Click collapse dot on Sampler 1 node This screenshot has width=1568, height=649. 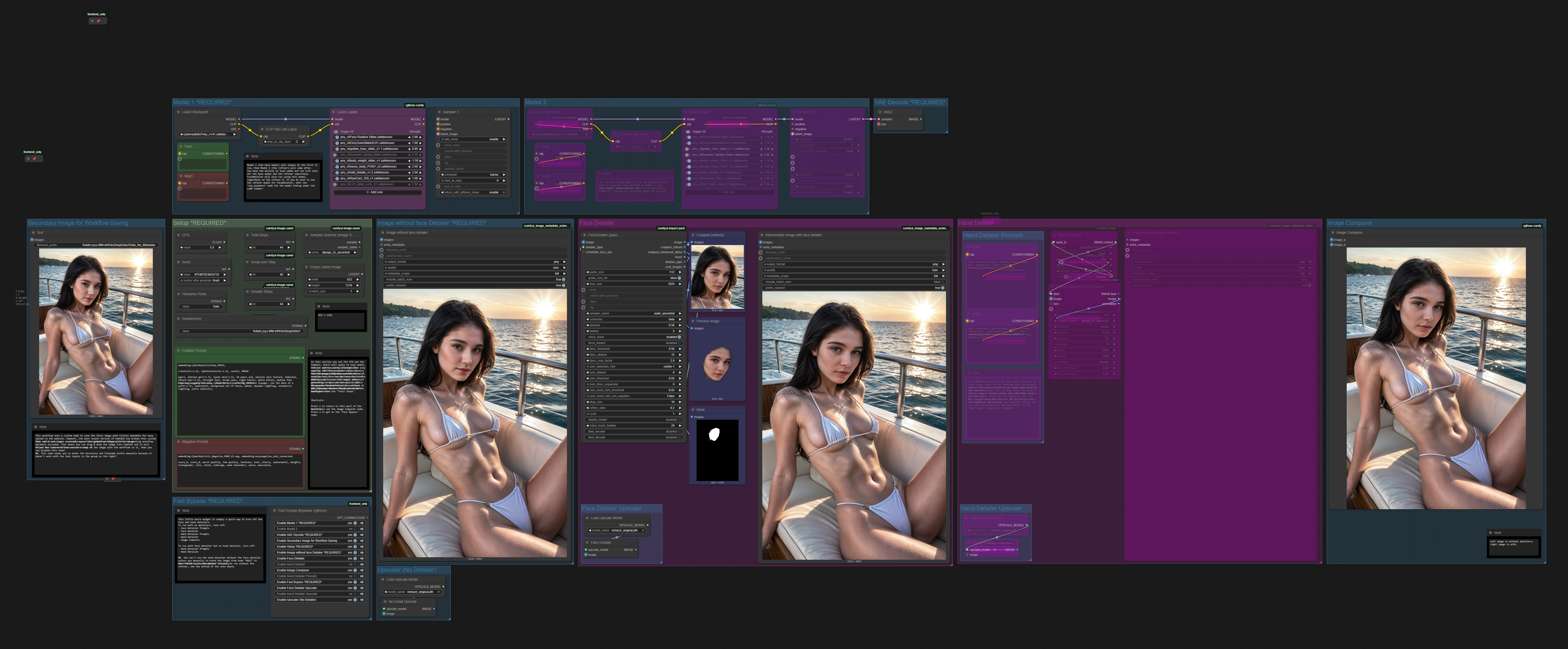[x=439, y=112]
